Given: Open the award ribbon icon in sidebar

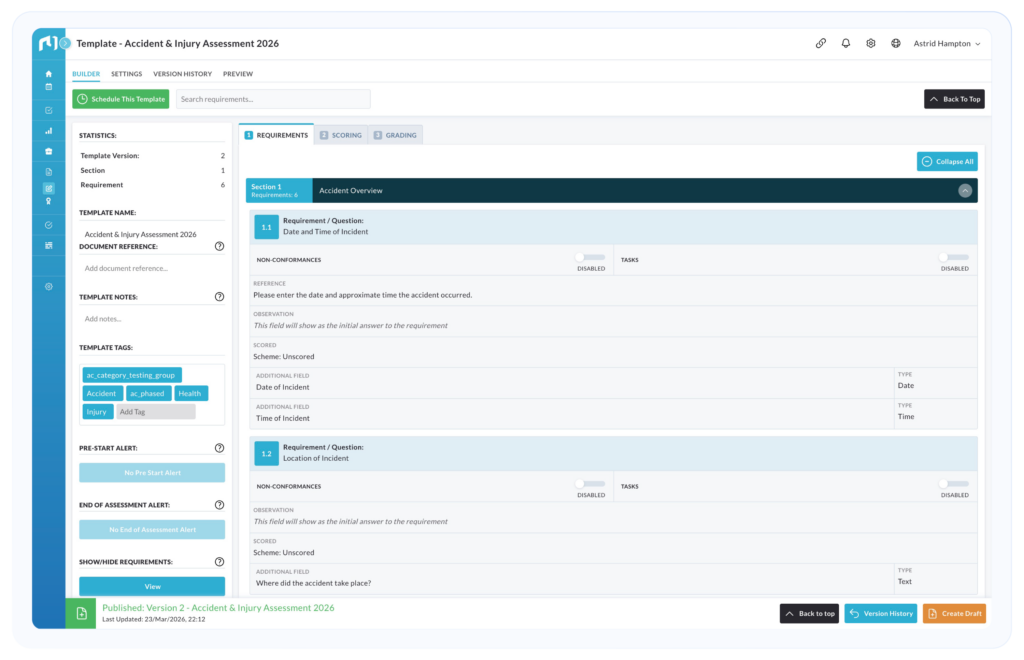Looking at the screenshot, I should [48, 201].
